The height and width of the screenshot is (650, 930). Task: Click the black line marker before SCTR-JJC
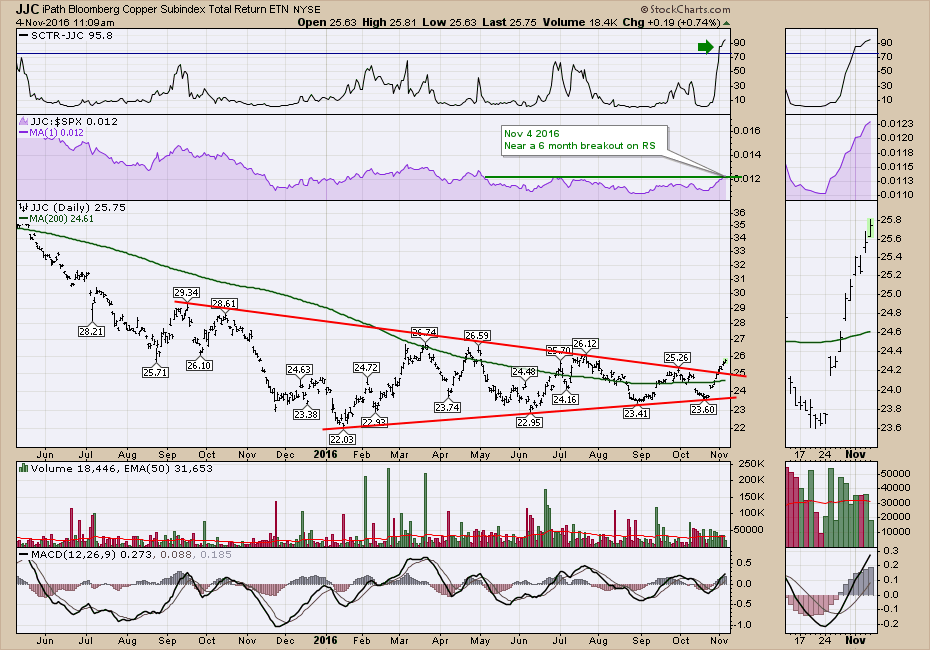click(24, 36)
